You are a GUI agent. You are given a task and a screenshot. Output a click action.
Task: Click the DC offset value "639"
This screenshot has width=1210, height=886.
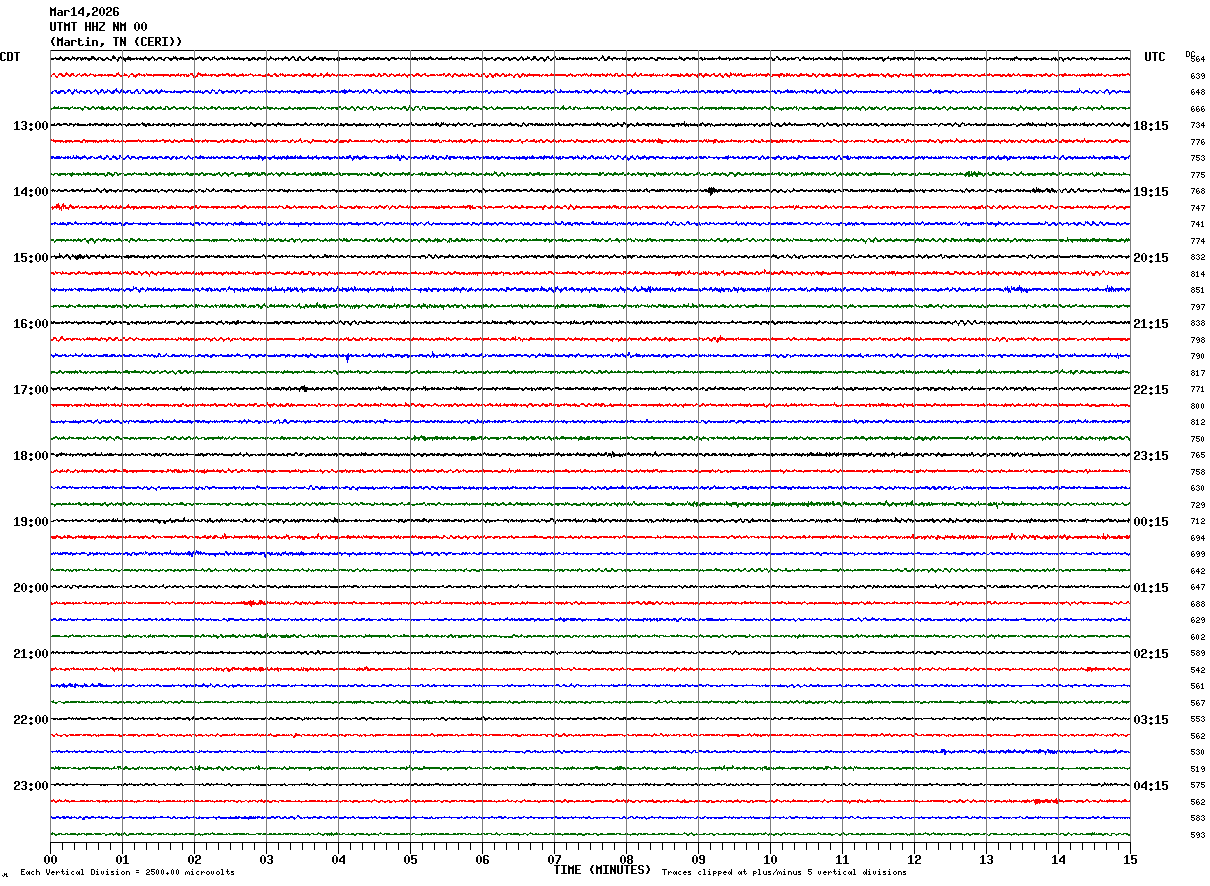coord(1197,76)
